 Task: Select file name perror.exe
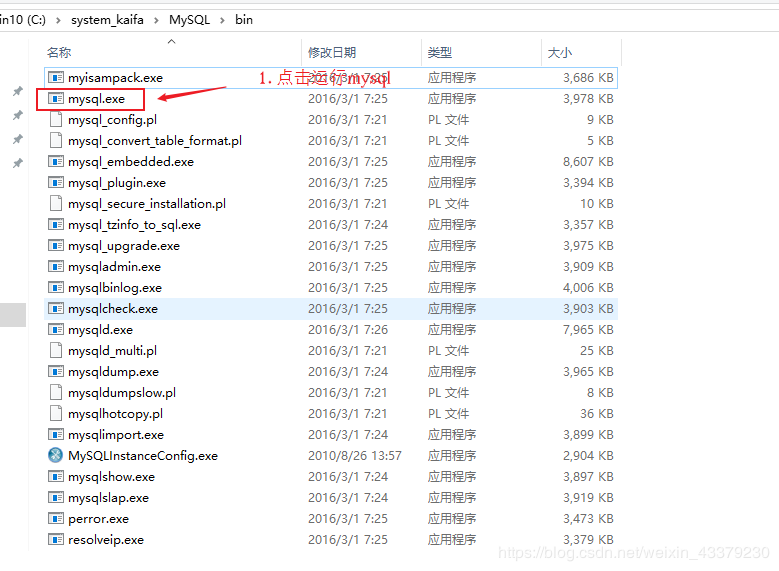coord(99,519)
